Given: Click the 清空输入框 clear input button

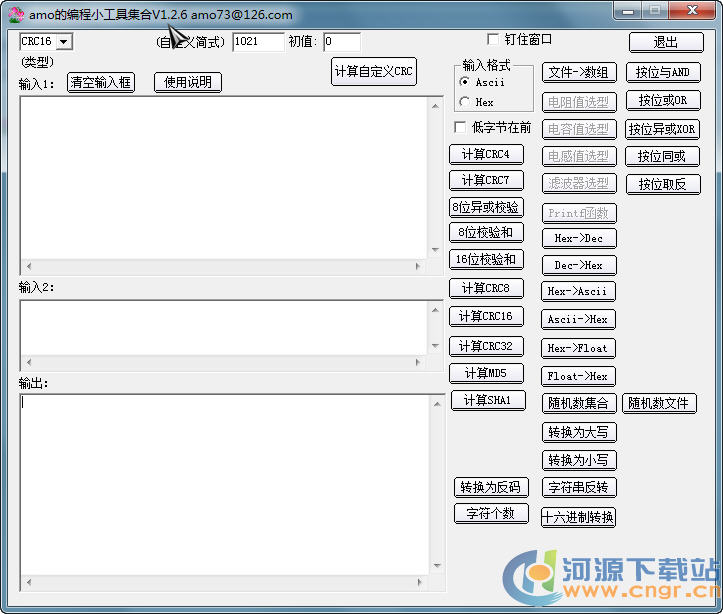Looking at the screenshot, I should pyautogui.click(x=101, y=83).
